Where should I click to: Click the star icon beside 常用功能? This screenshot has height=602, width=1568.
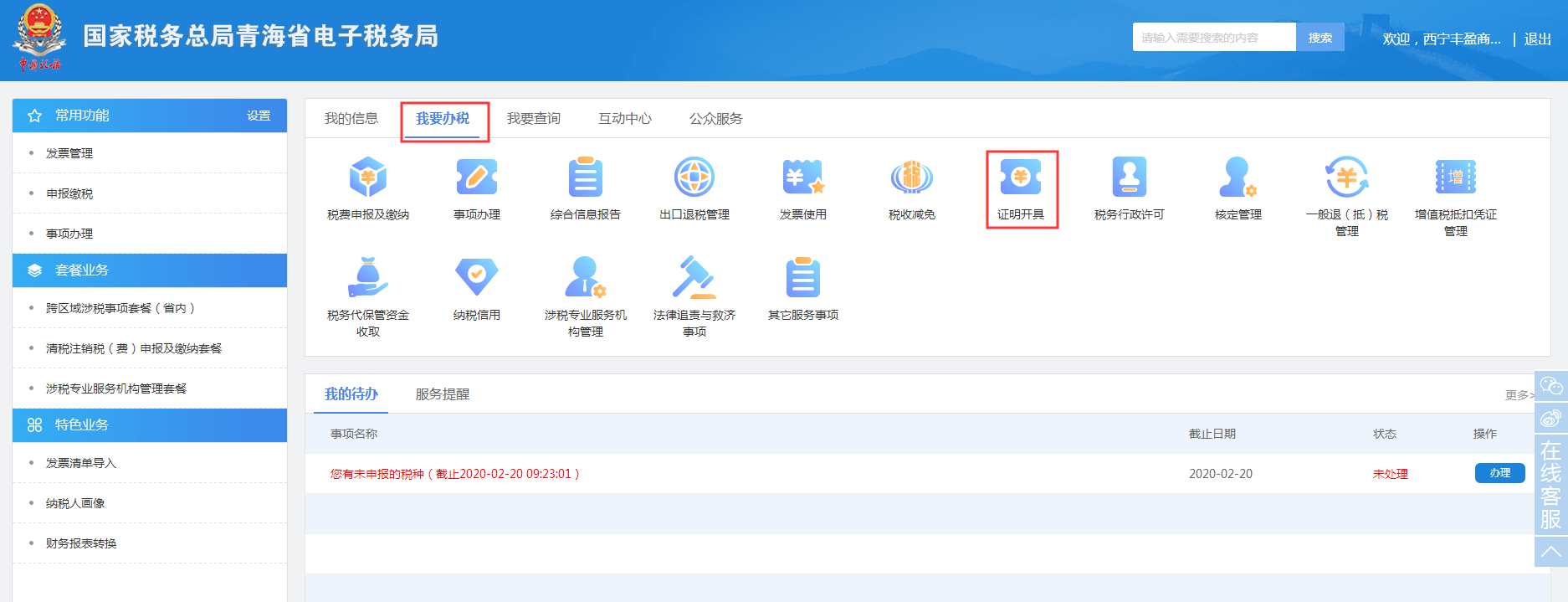[x=34, y=116]
